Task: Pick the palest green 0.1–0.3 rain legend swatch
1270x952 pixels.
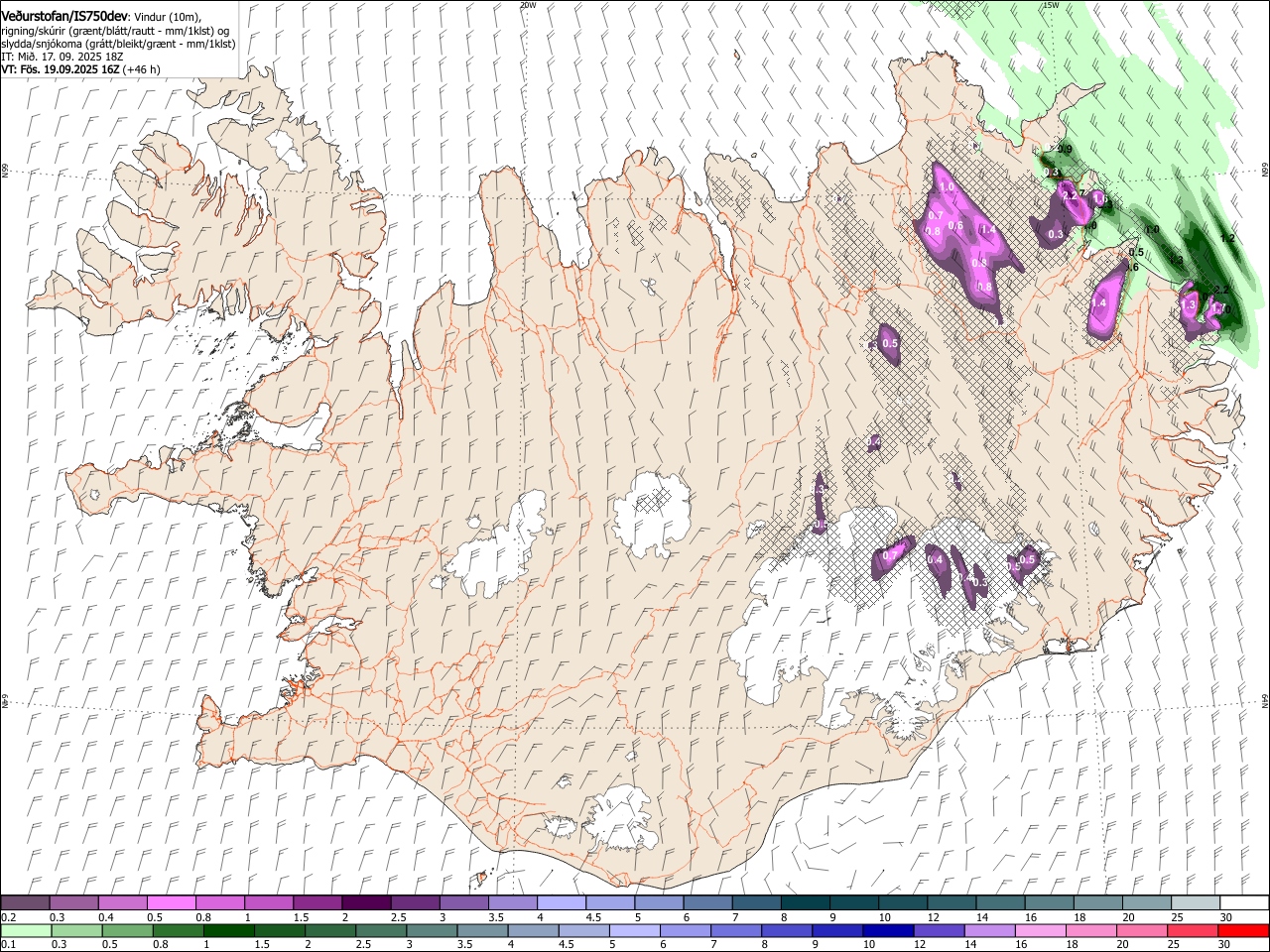Action: point(25,930)
